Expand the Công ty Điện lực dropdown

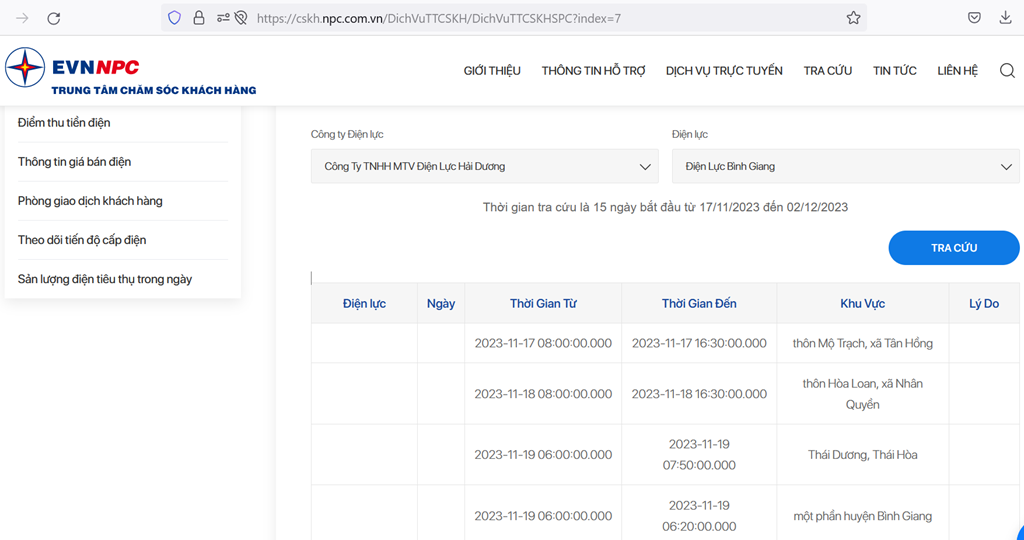[485, 167]
